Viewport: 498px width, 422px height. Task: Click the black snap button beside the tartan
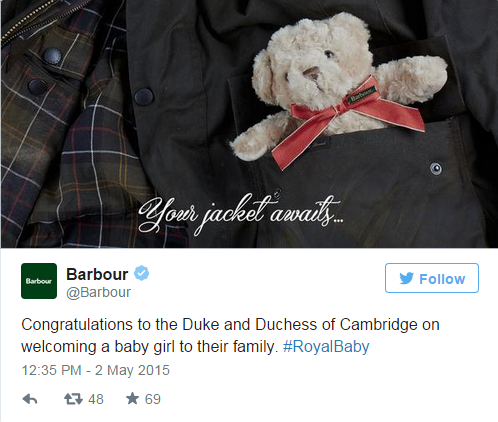(x=144, y=96)
